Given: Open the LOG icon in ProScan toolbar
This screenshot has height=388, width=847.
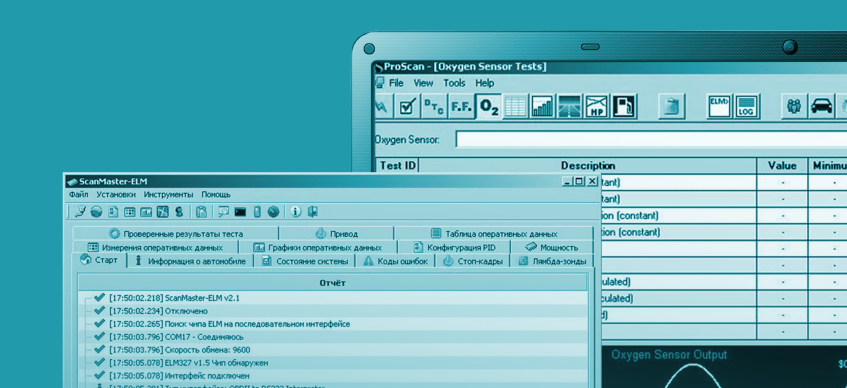Looking at the screenshot, I should 748,106.
